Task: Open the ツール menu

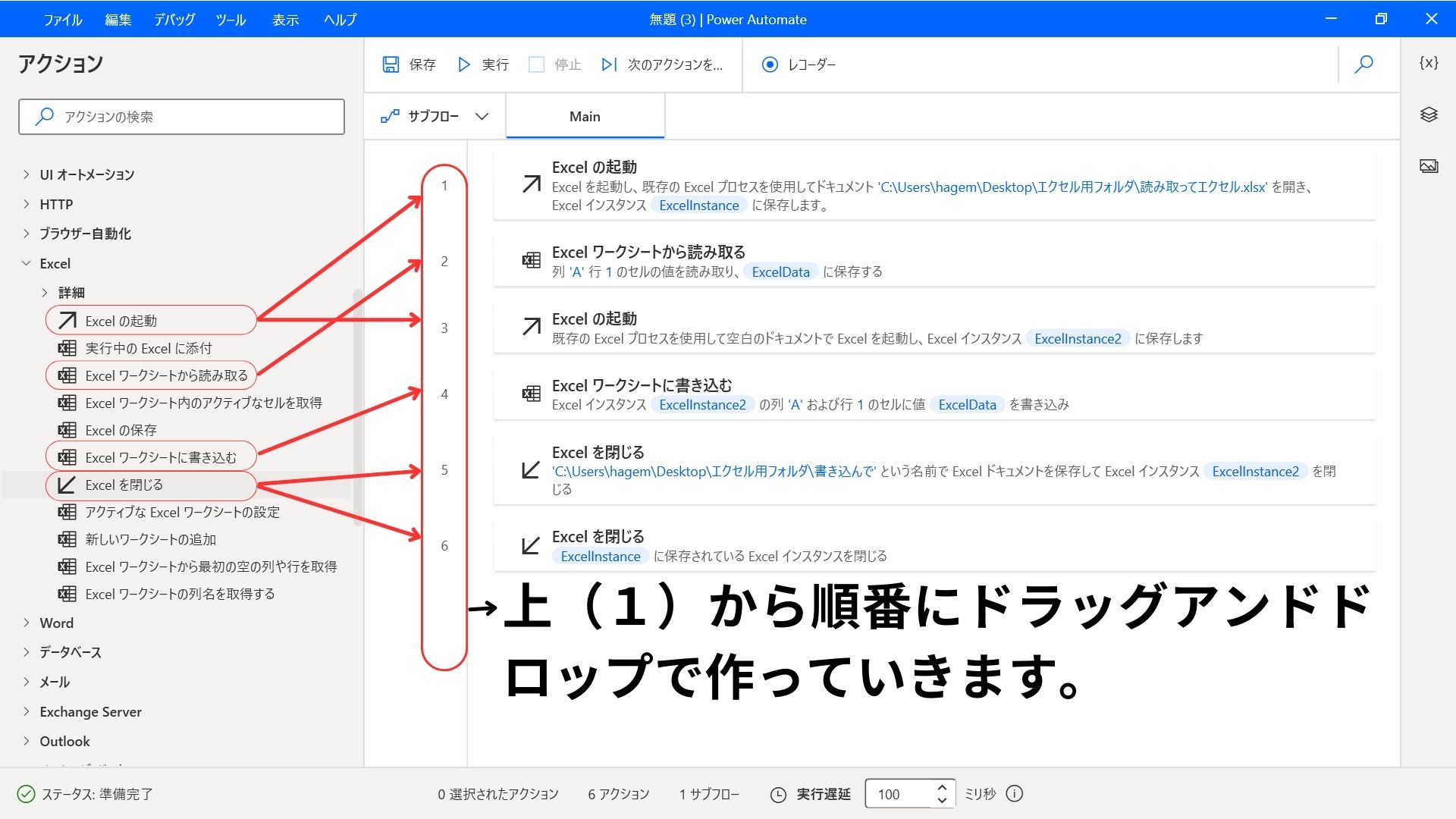Action: tap(231, 20)
